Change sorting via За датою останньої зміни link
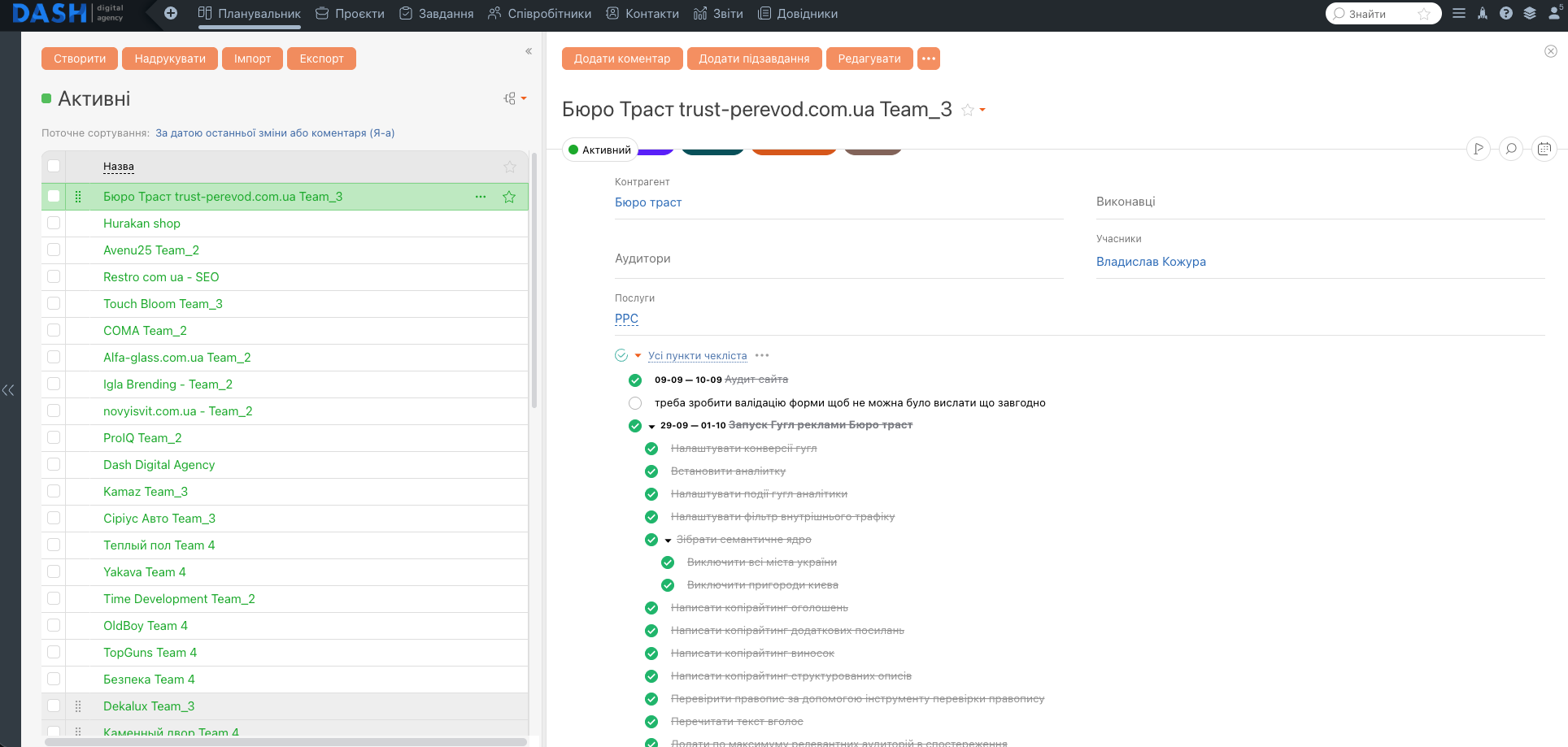 coord(275,133)
